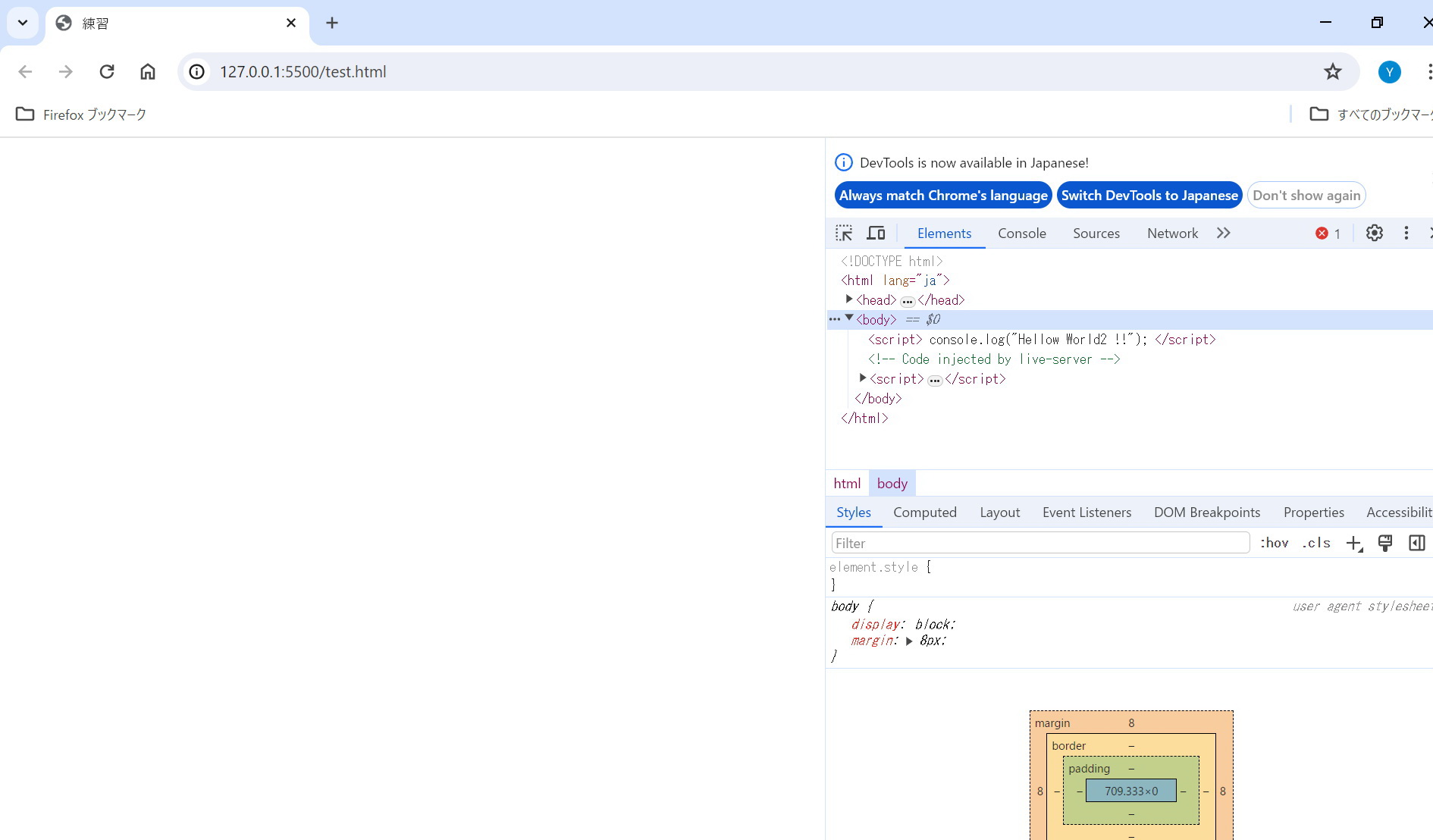
Task: Toggle the :hov element state panel
Action: click(1274, 543)
